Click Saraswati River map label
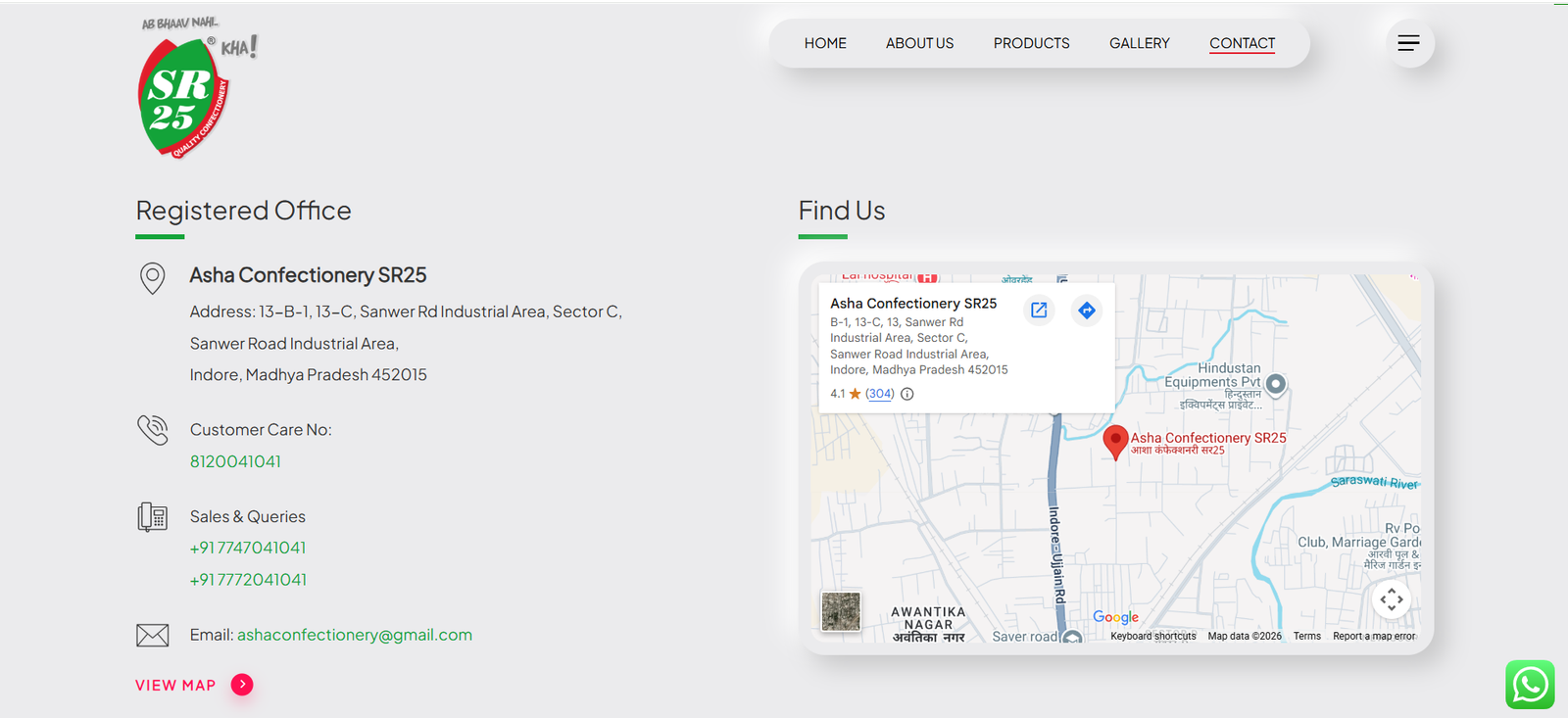 (1375, 482)
